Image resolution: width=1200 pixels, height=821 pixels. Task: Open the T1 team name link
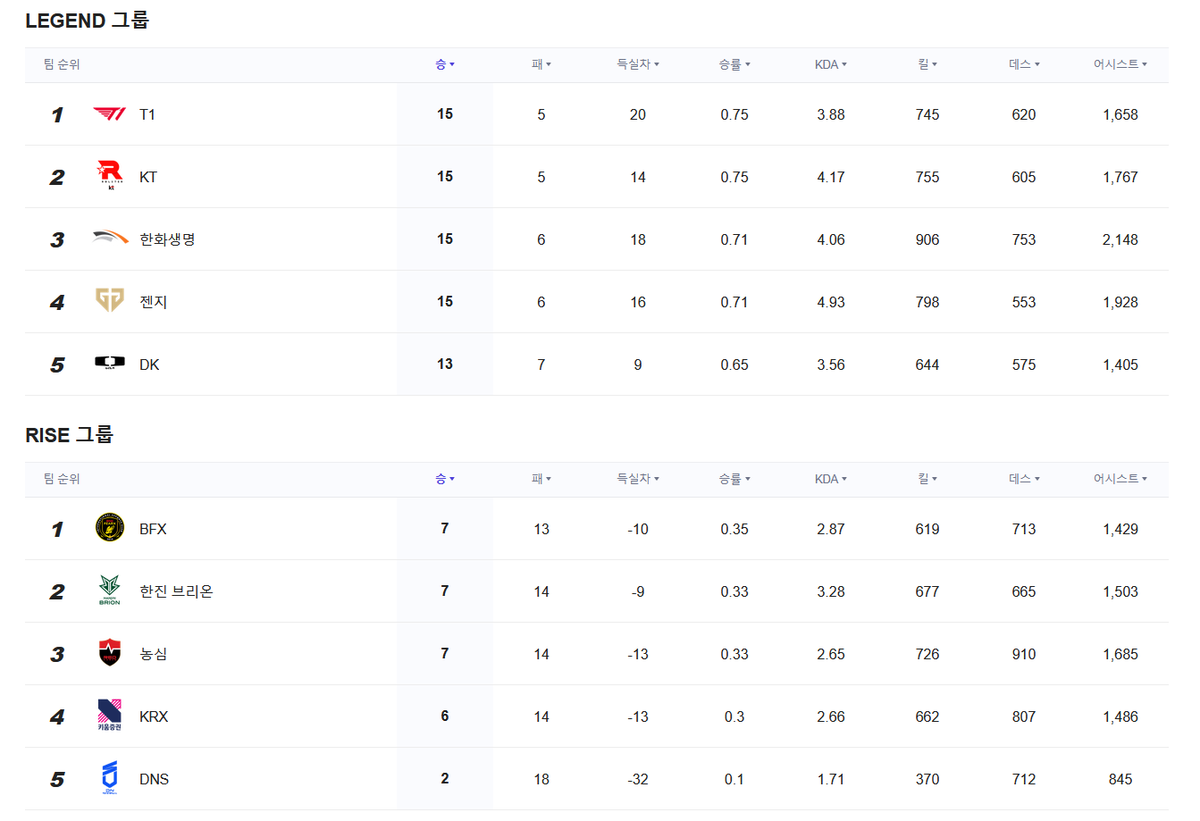coord(147,115)
